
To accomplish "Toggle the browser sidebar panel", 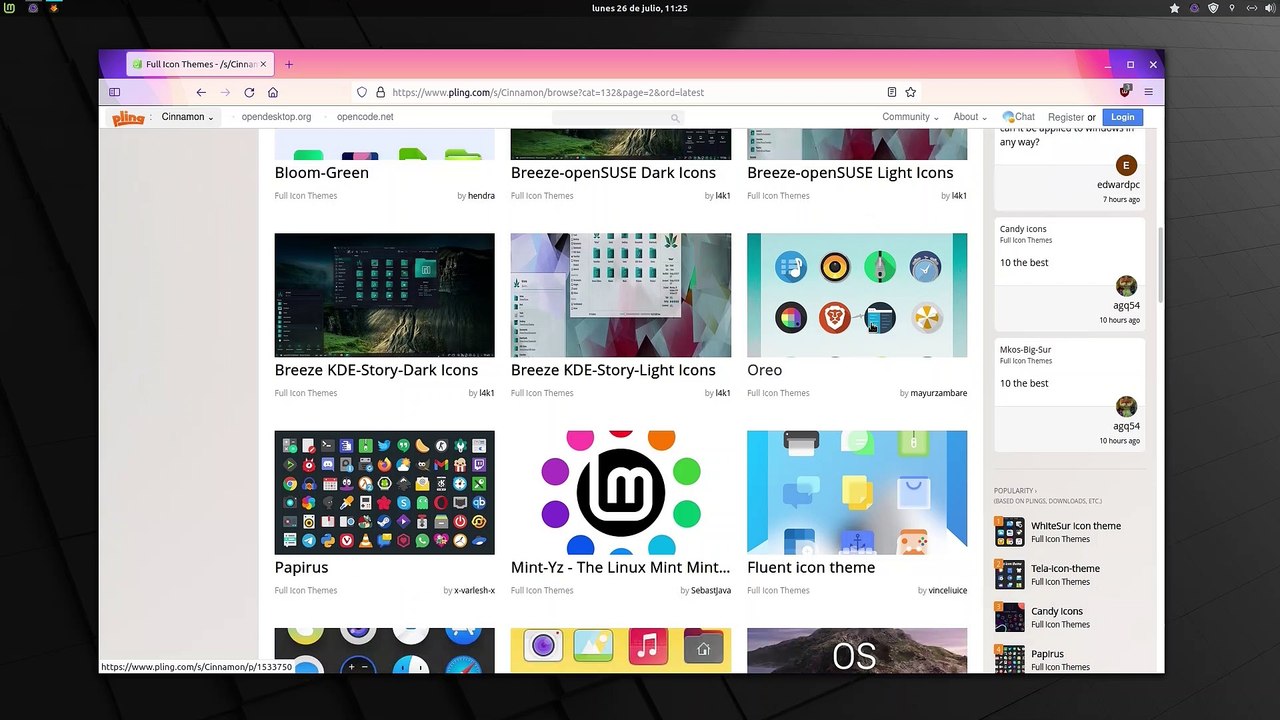I will click(115, 92).
